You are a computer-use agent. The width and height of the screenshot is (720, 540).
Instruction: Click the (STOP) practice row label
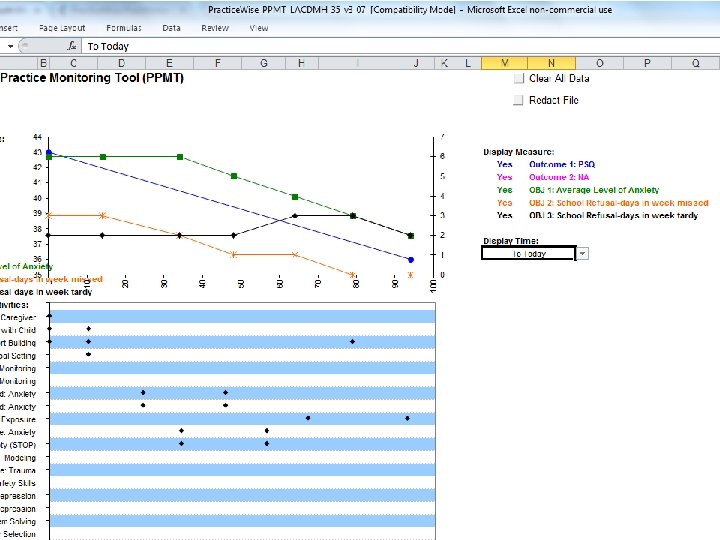pyautogui.click(x=18, y=445)
